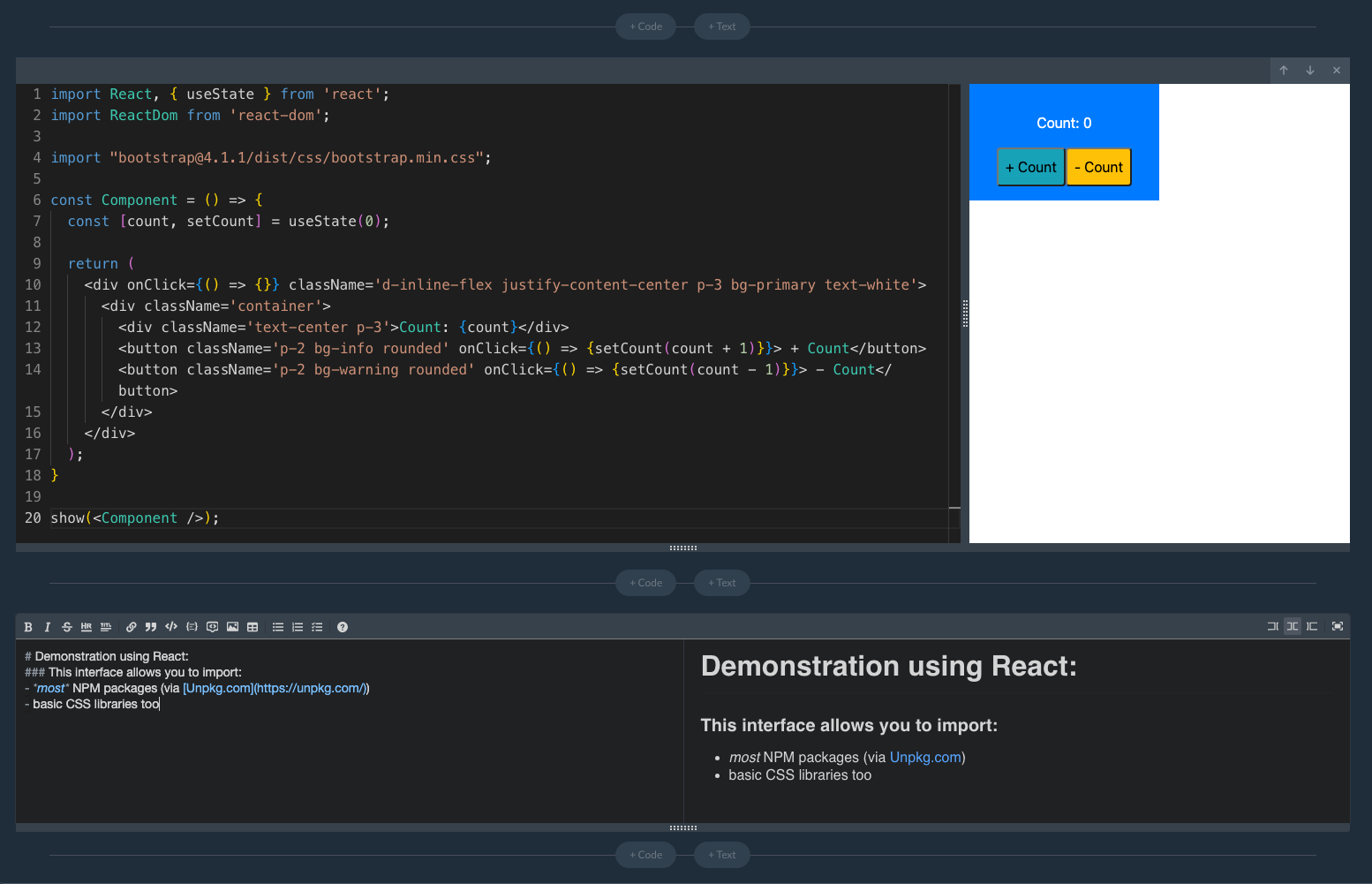1372x884 pixels.
Task: Insert an image via the toolbar icon
Action: [x=232, y=627]
